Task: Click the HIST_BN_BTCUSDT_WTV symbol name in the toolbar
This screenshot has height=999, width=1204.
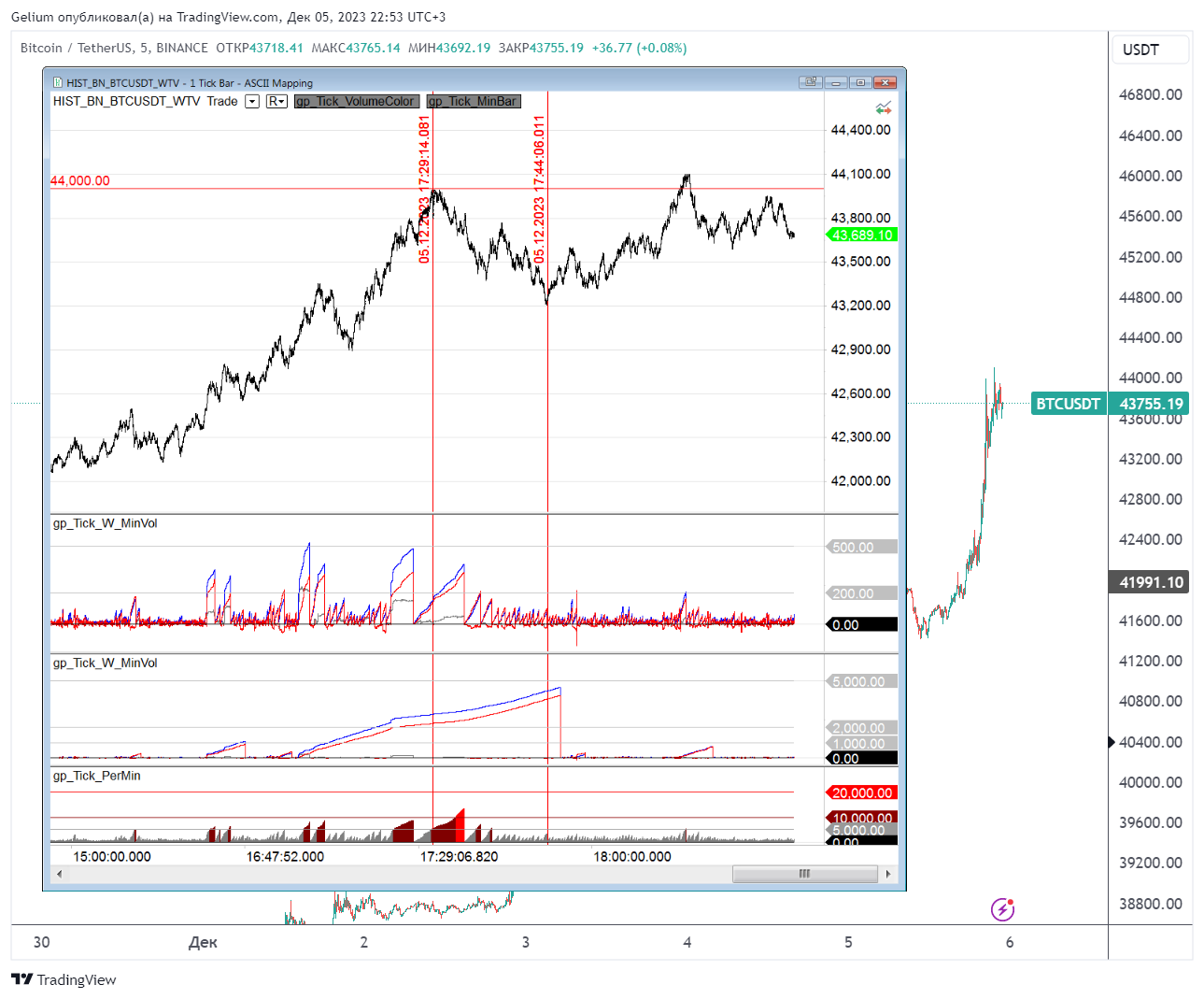Action: 126,101
